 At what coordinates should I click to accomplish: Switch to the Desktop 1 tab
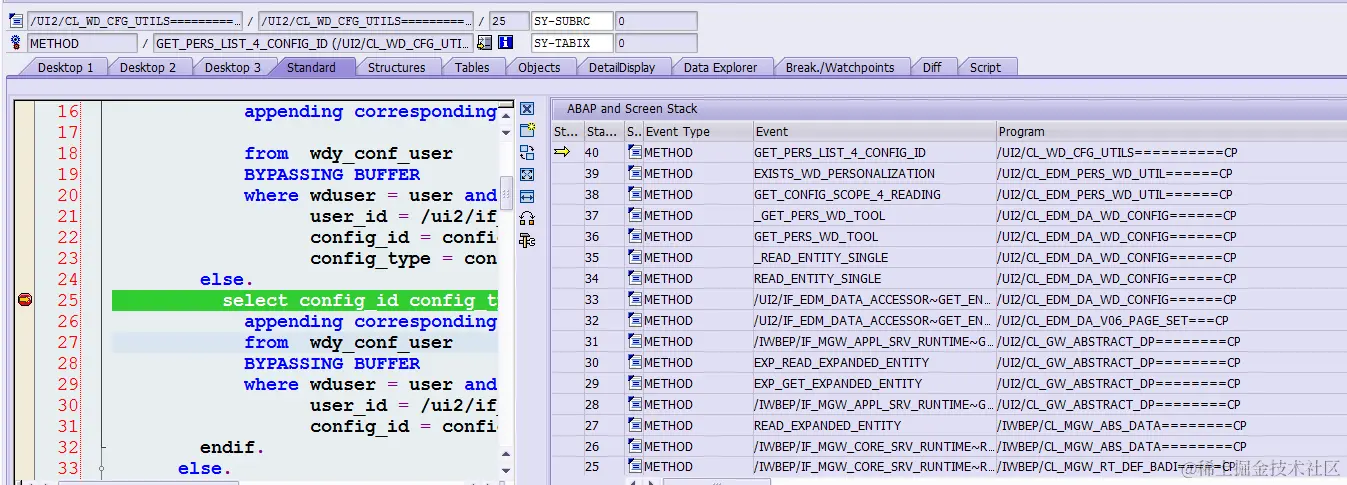tap(66, 67)
